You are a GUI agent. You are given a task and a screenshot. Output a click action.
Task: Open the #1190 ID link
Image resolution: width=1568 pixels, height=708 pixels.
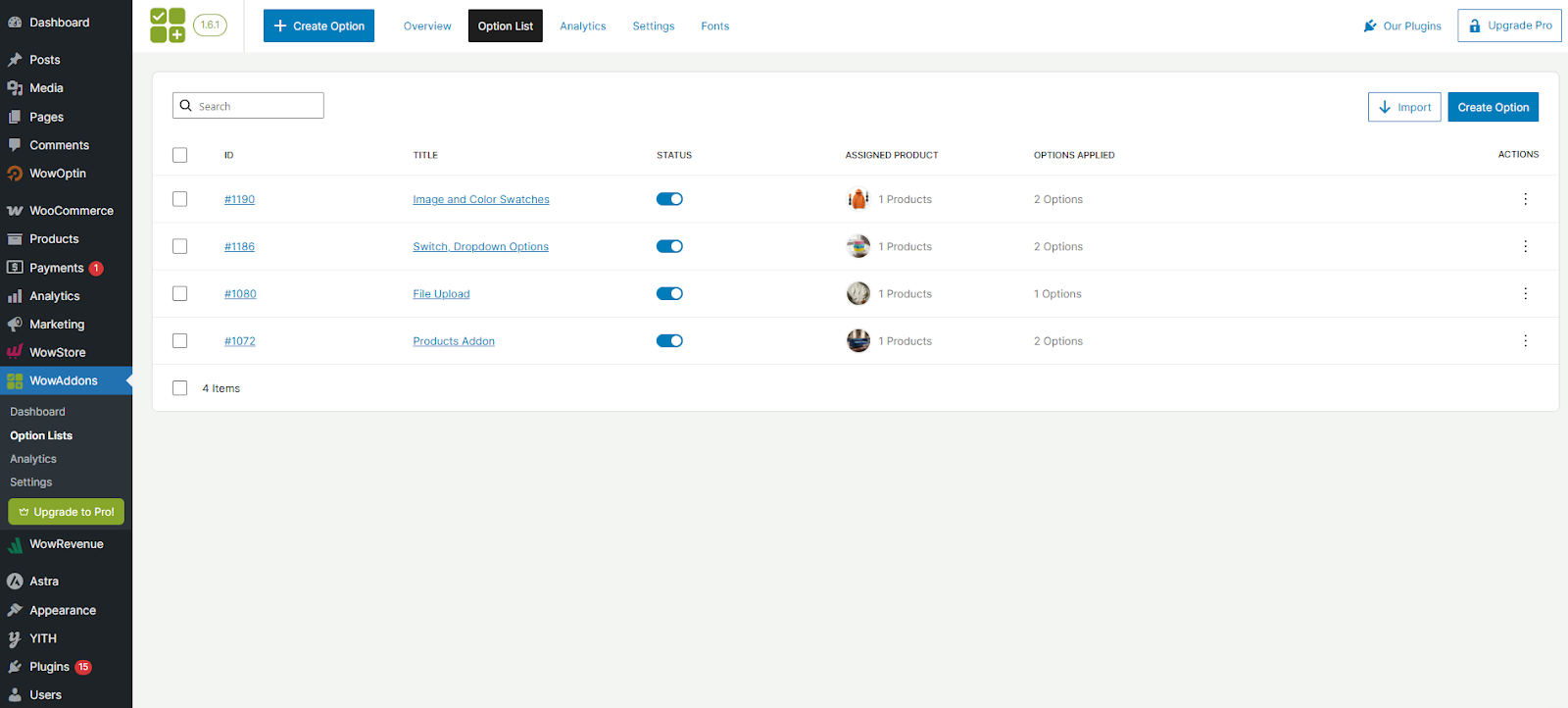239,199
